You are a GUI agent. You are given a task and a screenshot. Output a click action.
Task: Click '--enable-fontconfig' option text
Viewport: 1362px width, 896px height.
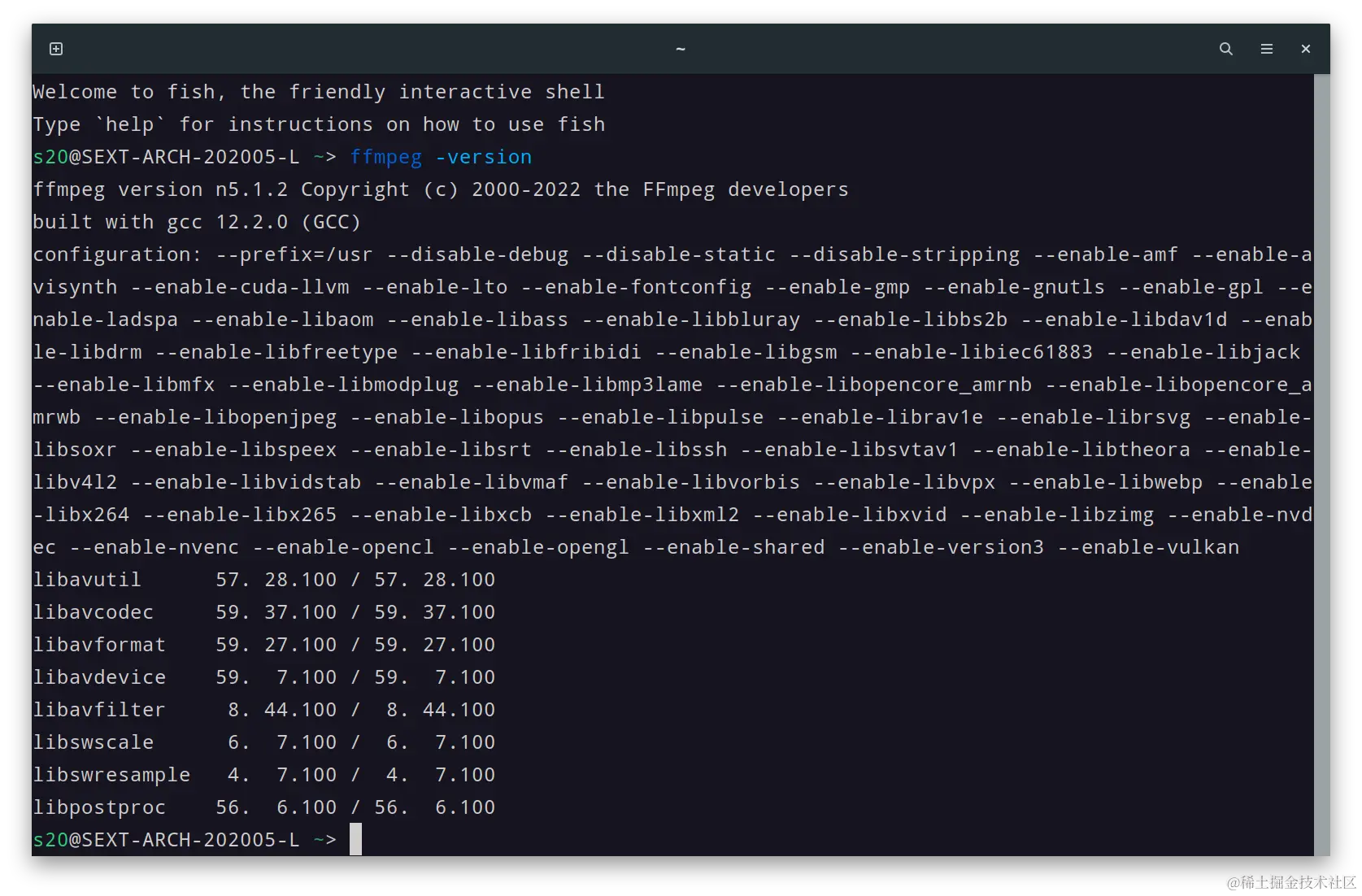(x=636, y=287)
